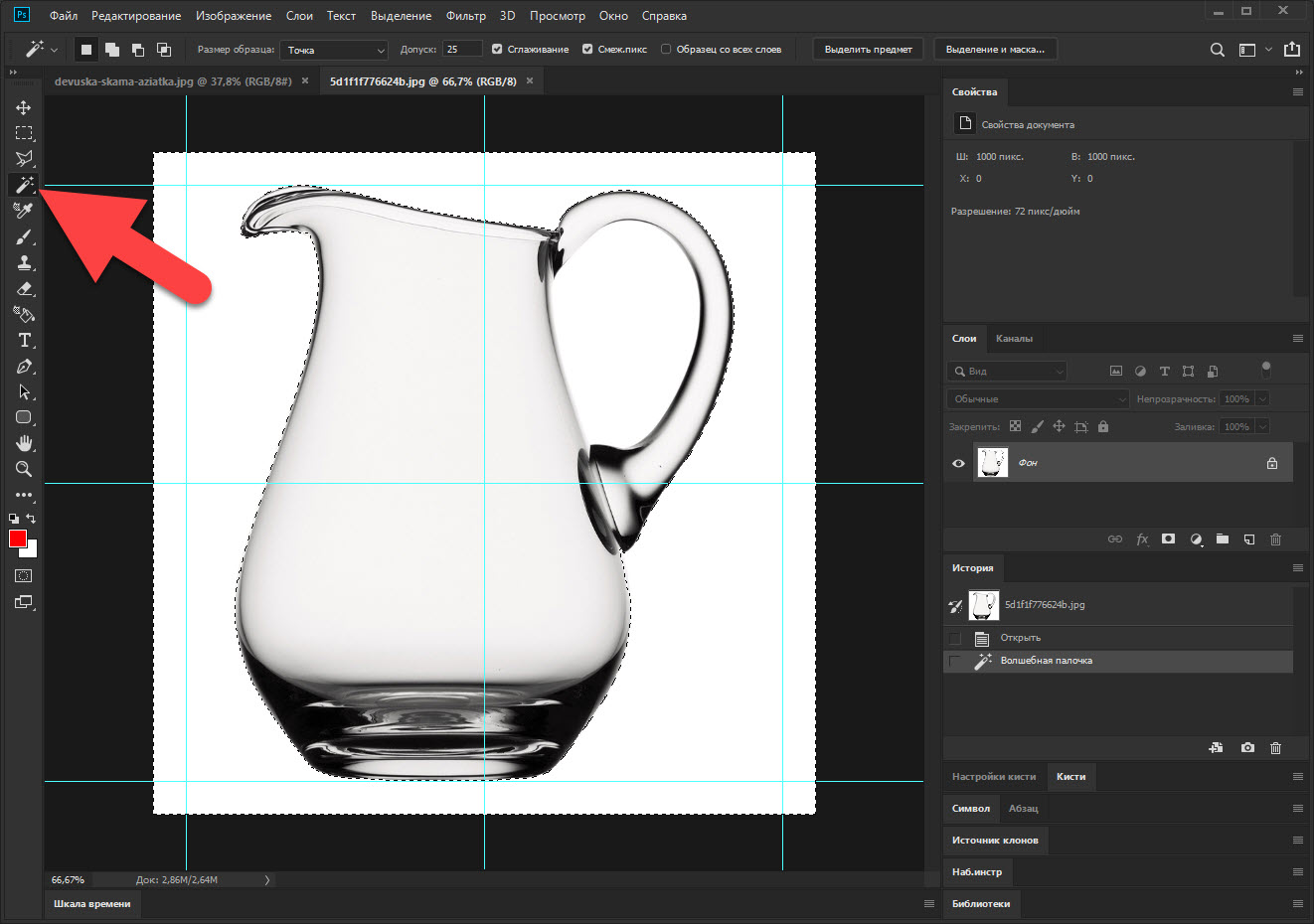
Task: Toggle Сглаживание checkbox
Action: [497, 49]
